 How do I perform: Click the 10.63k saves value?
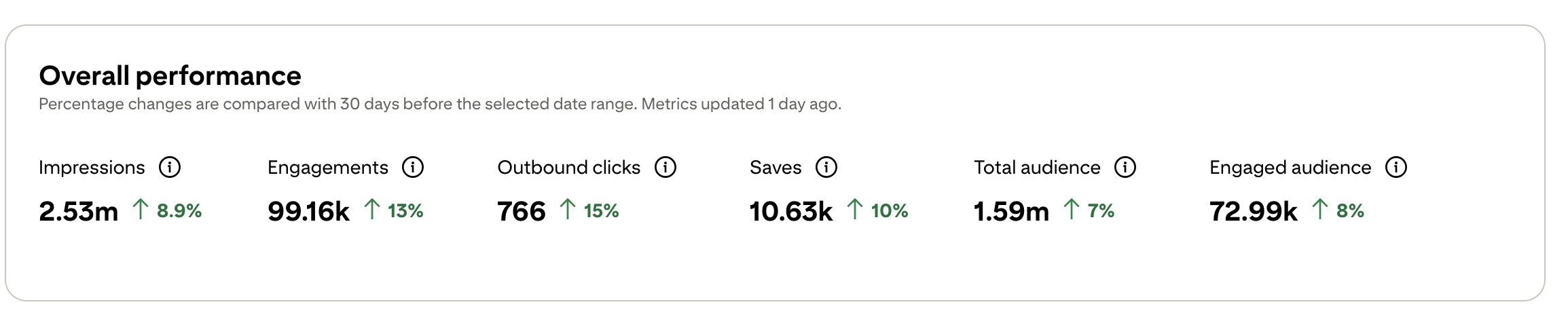(791, 212)
